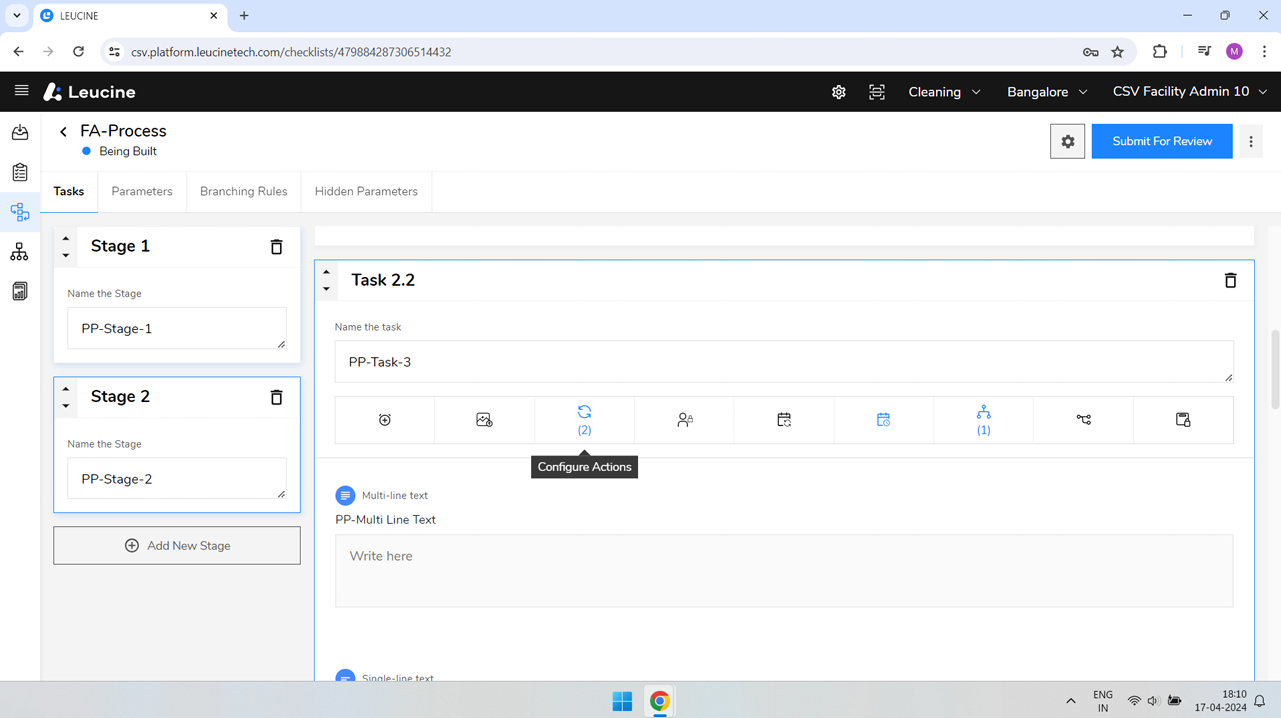The image size is (1281, 718).
Task: Click the Leucine logo
Action: (89, 92)
